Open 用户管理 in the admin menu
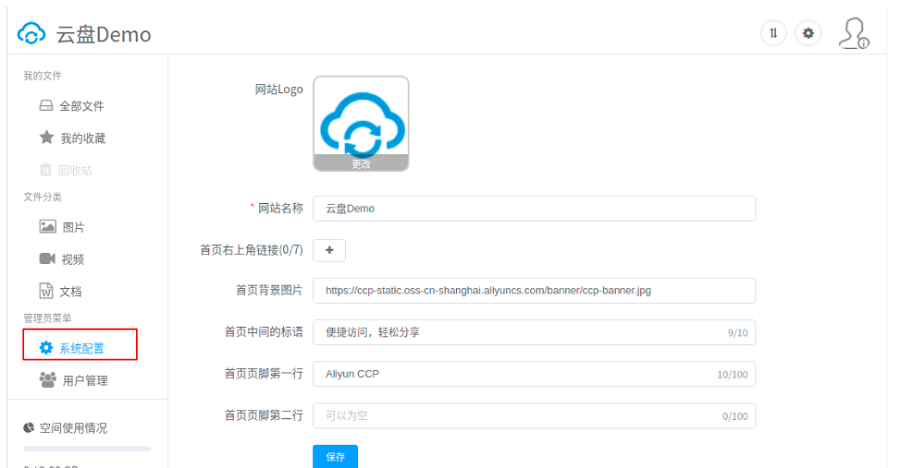Viewport: 900px width, 468px height. [84, 380]
